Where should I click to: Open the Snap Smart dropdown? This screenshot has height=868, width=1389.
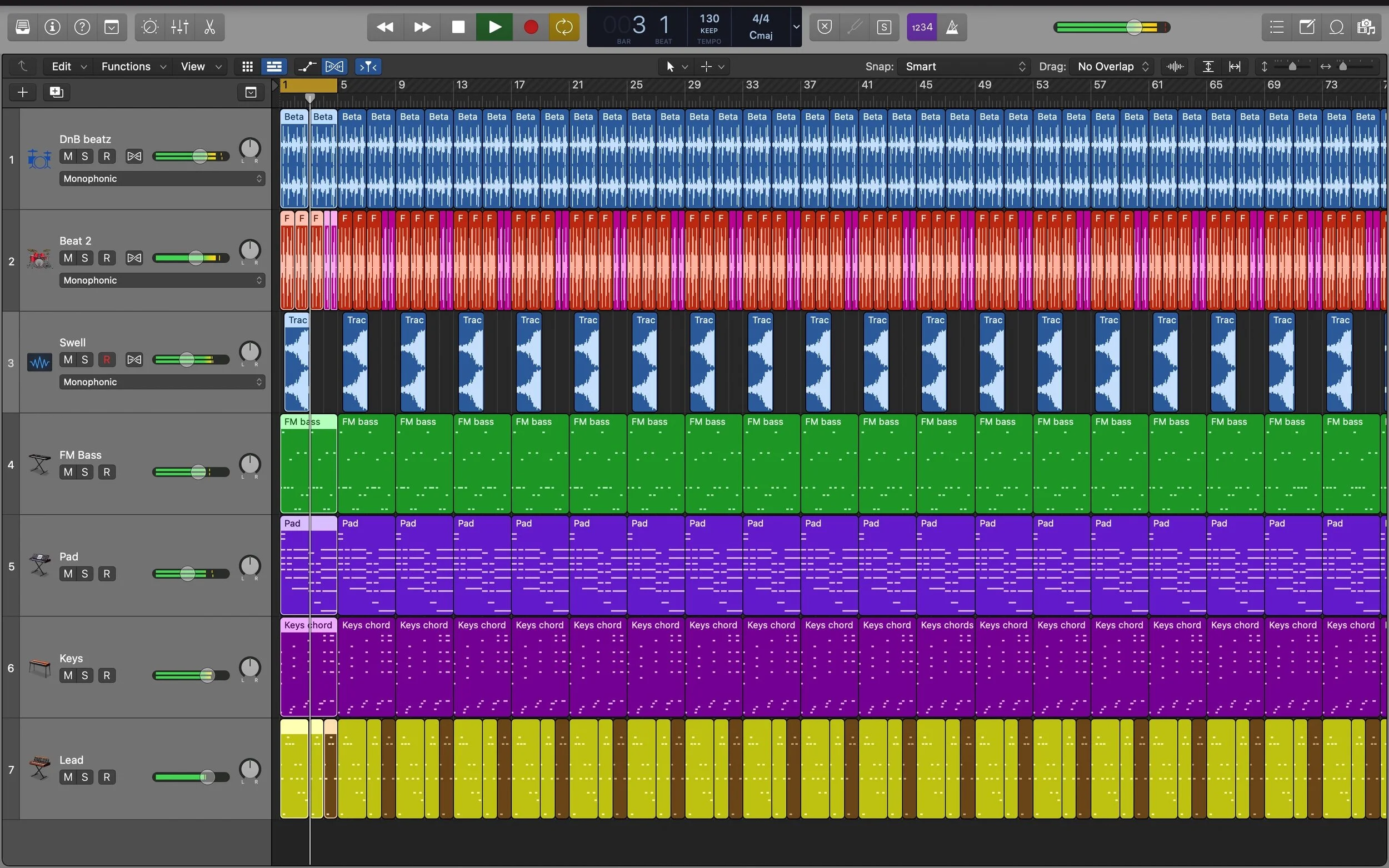964,67
